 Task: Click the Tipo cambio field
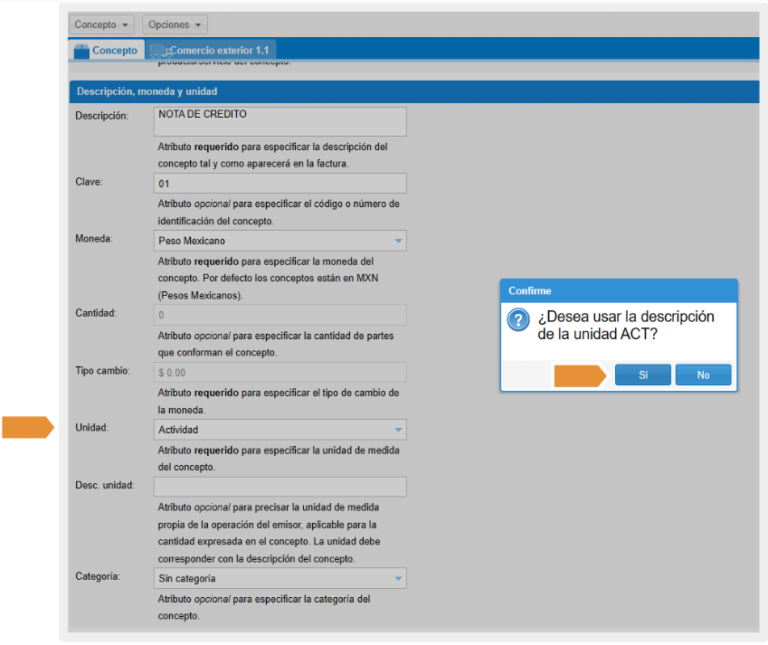[280, 372]
